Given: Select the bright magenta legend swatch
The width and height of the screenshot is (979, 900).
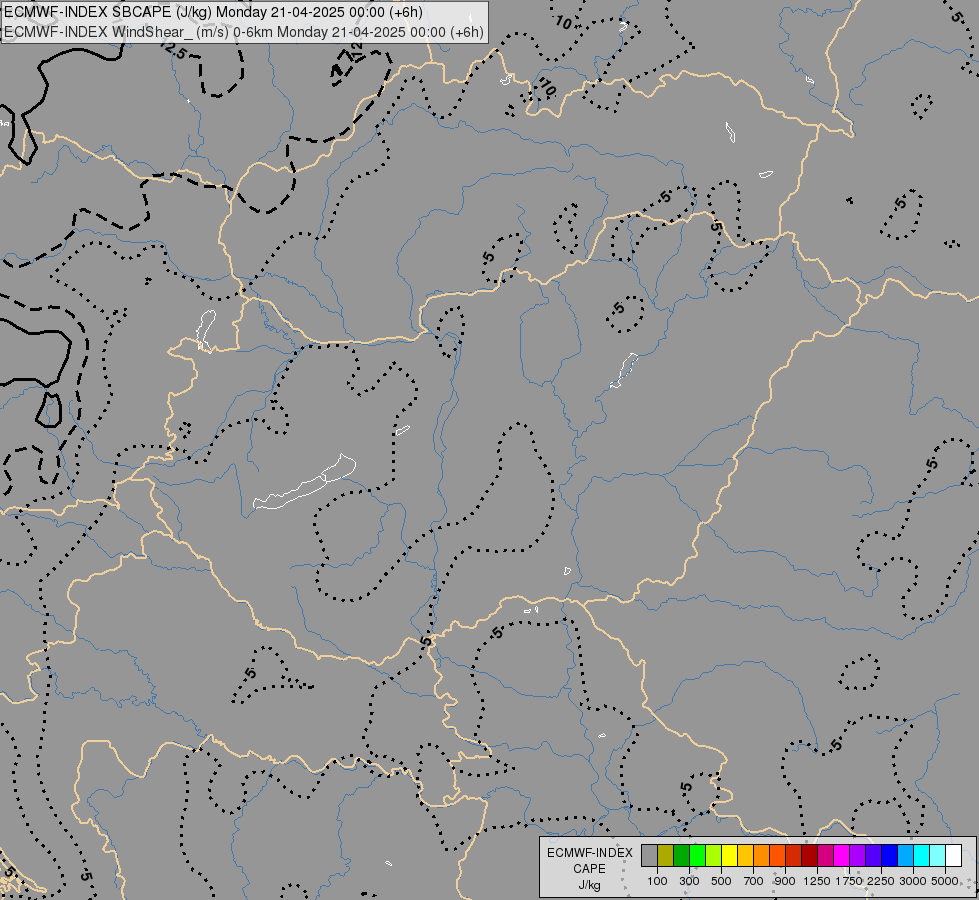Looking at the screenshot, I should pyautogui.click(x=842, y=856).
